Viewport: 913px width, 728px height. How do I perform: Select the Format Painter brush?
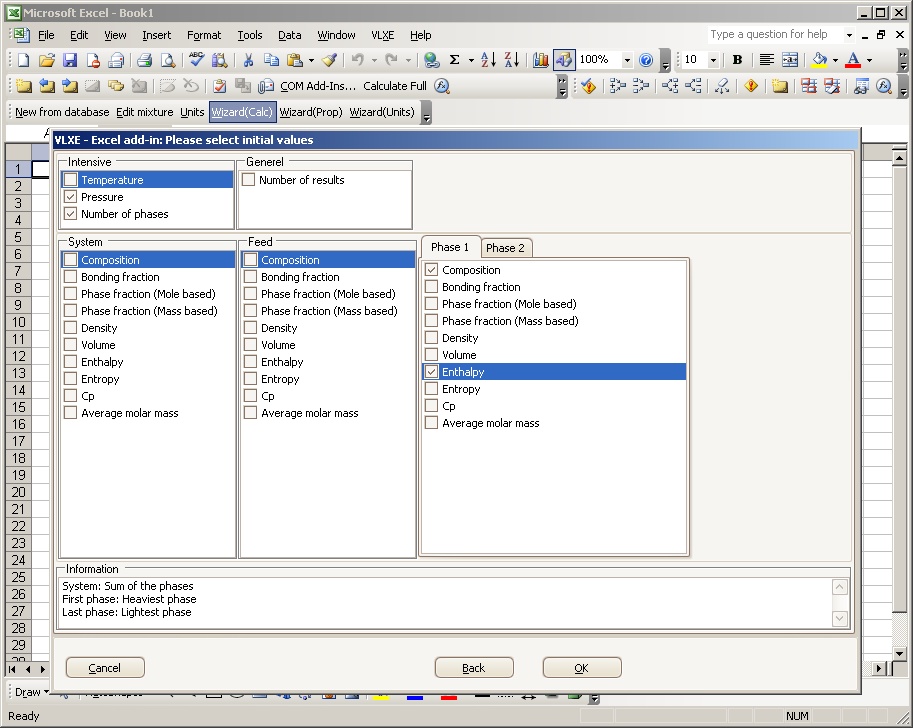pyautogui.click(x=330, y=59)
